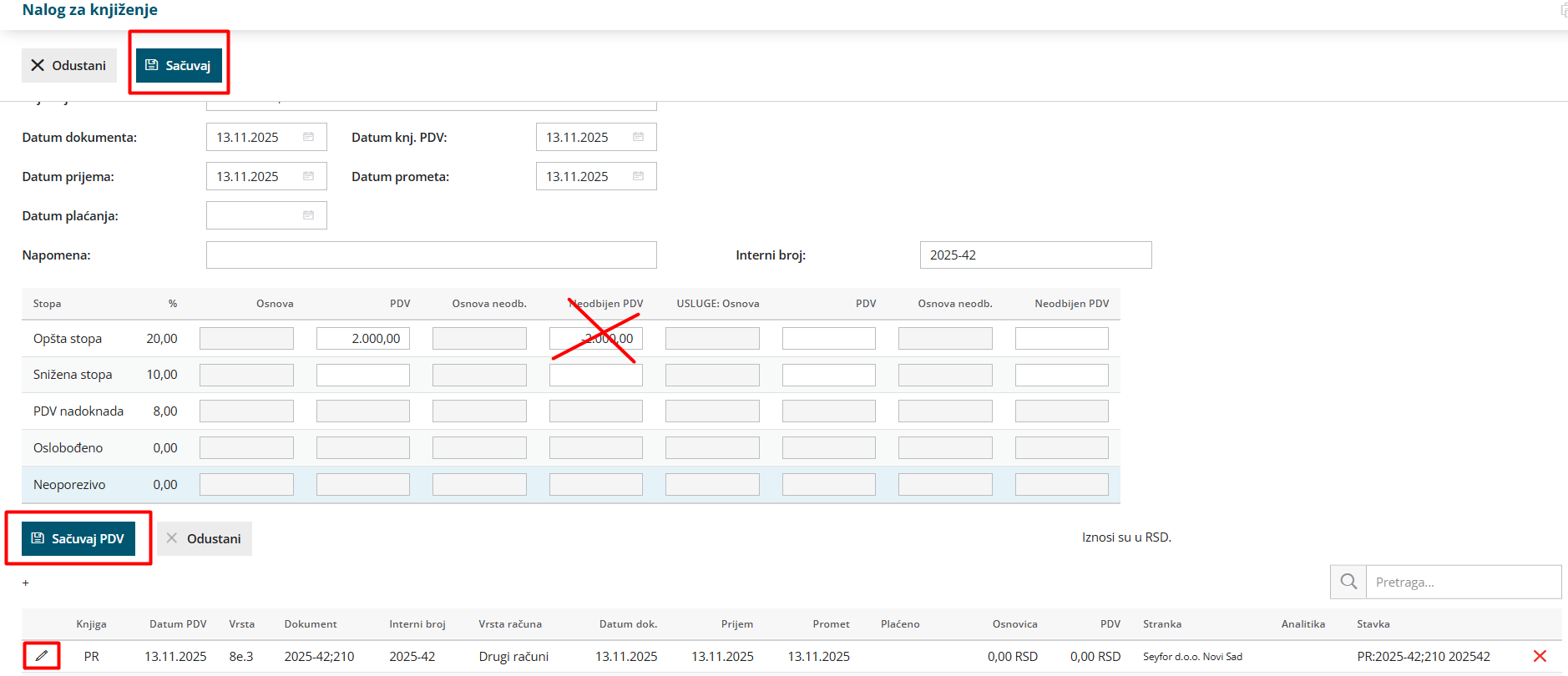Click the Seyfor d.o.o. Novi Sad cell
The image size is (1568, 676).
(x=1192, y=656)
